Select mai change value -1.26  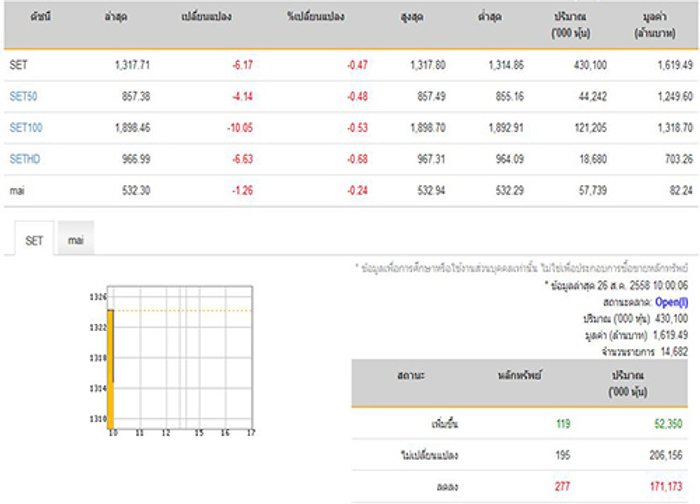click(x=242, y=191)
